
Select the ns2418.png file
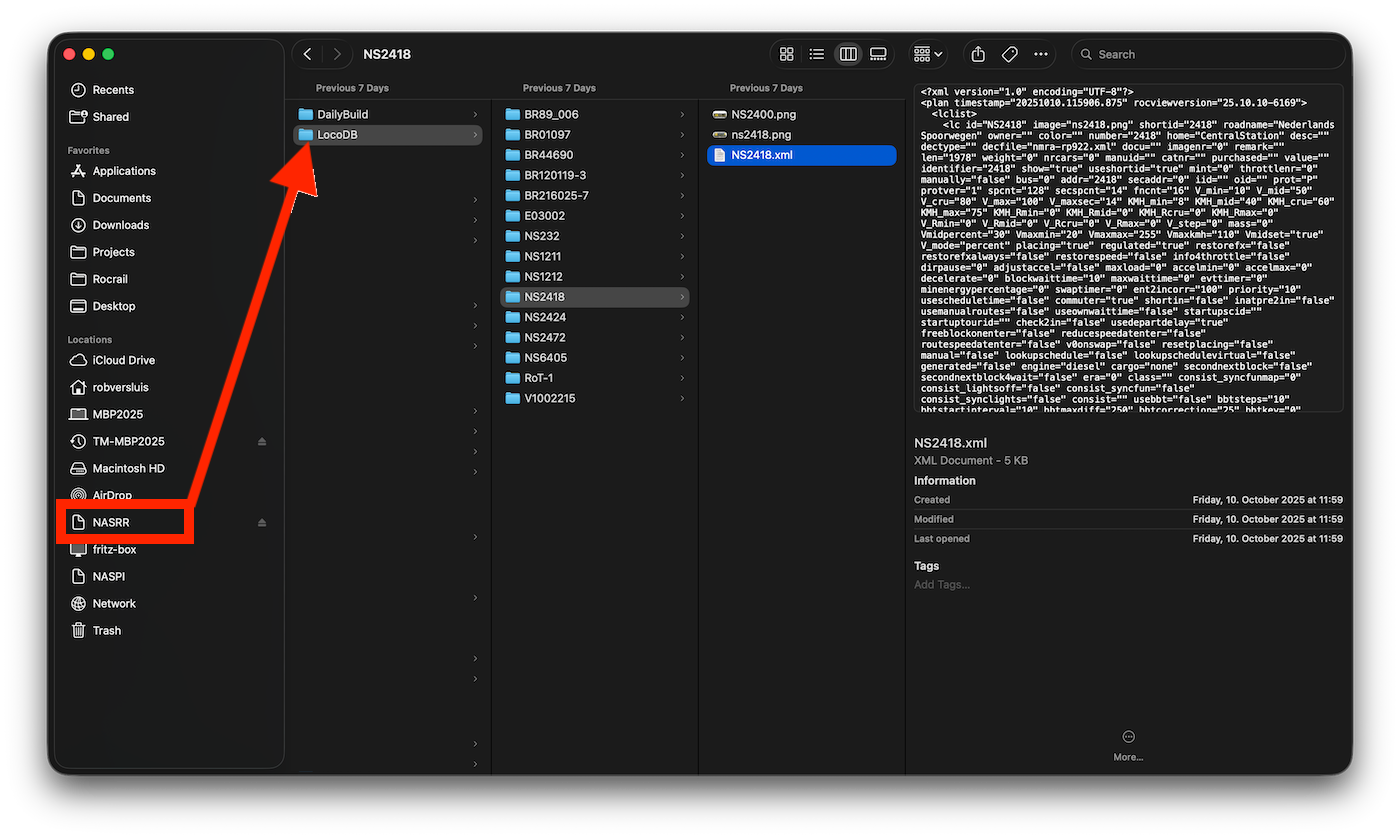click(x=761, y=135)
